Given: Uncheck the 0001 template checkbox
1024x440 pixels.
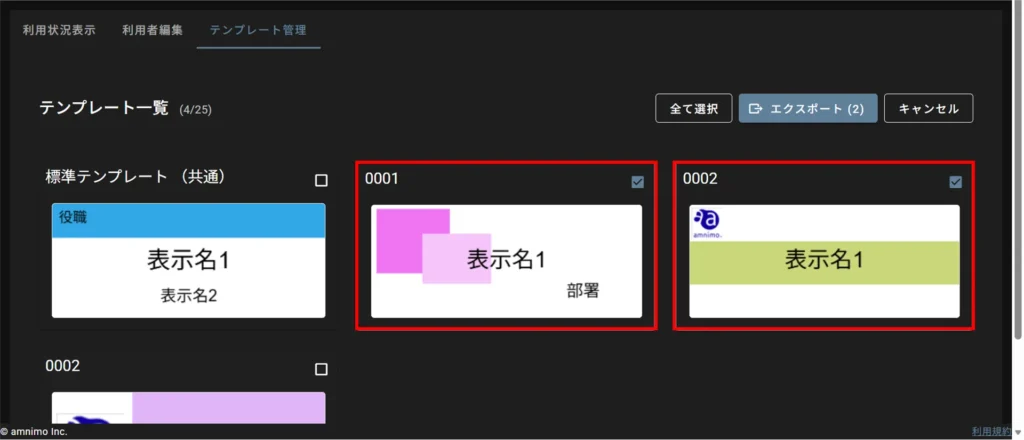Looking at the screenshot, I should (x=638, y=182).
